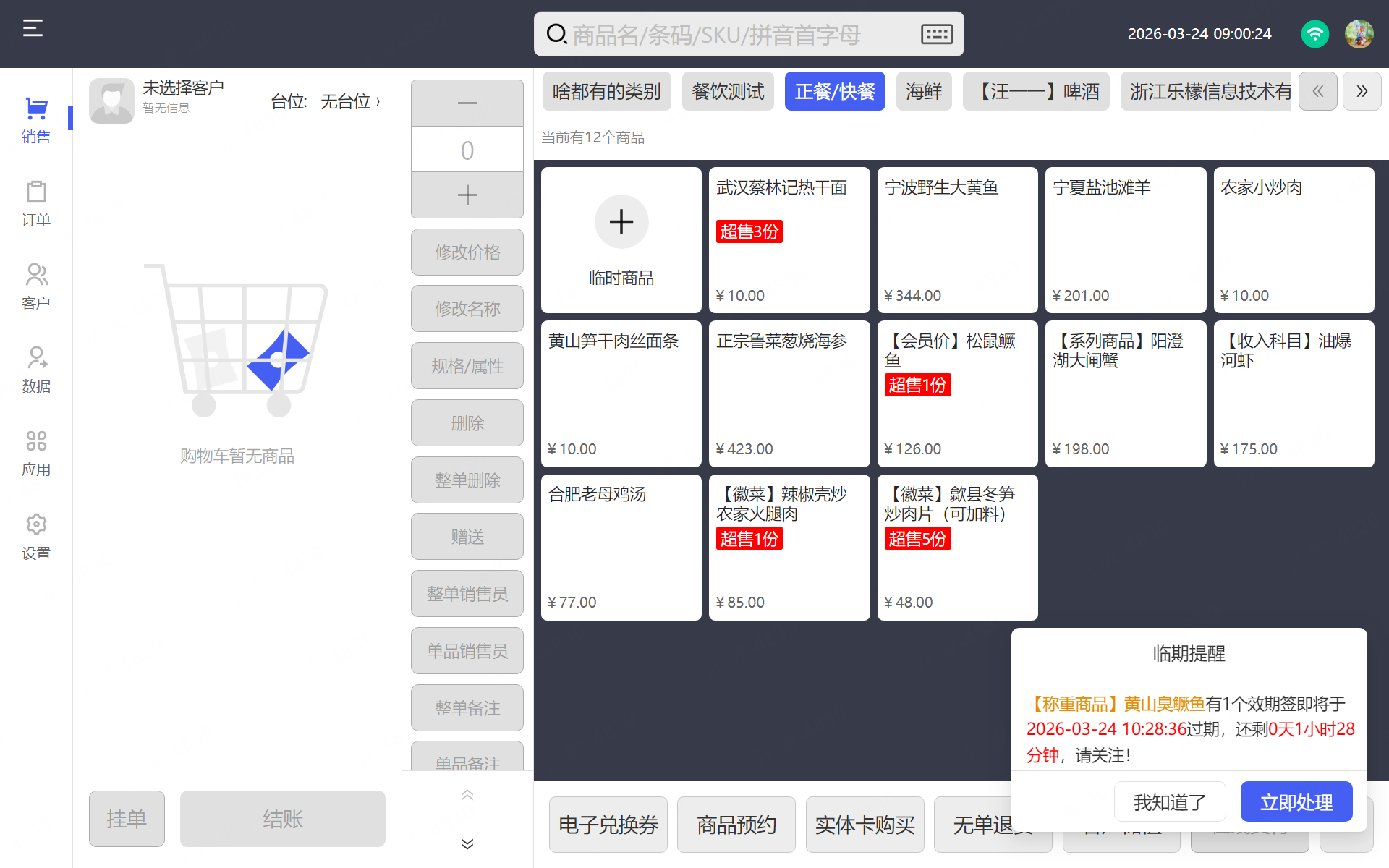
Task: Increase the quantity with the plus stepper
Action: [x=467, y=195]
